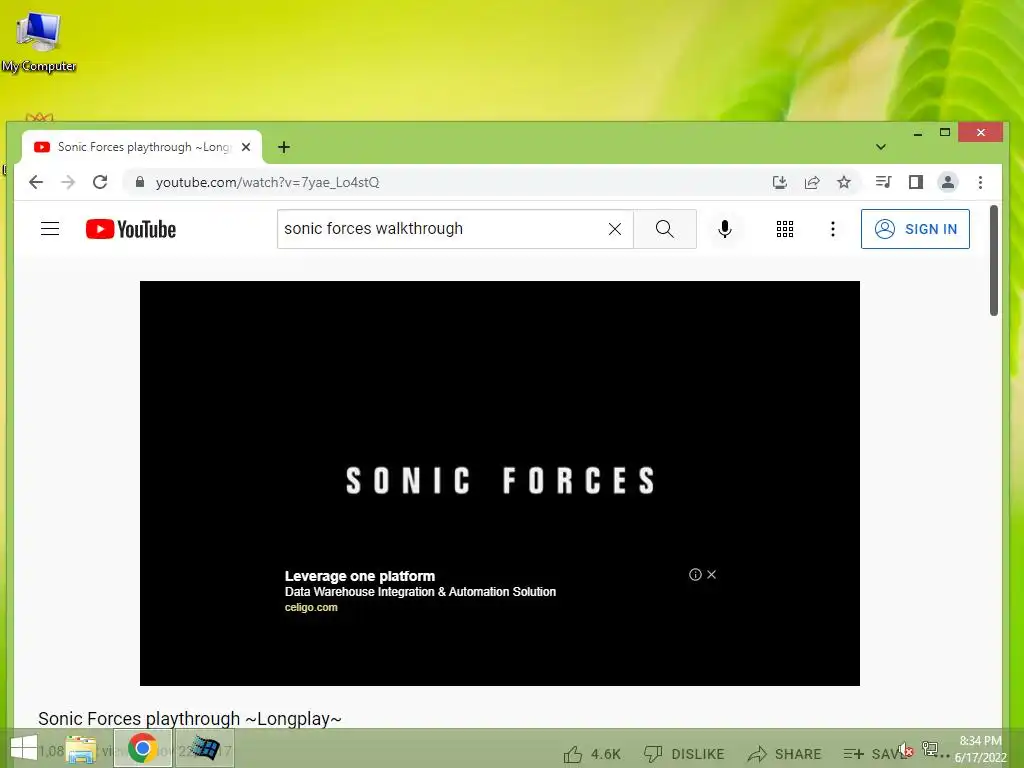Open the media control icon in toolbar

click(x=883, y=182)
